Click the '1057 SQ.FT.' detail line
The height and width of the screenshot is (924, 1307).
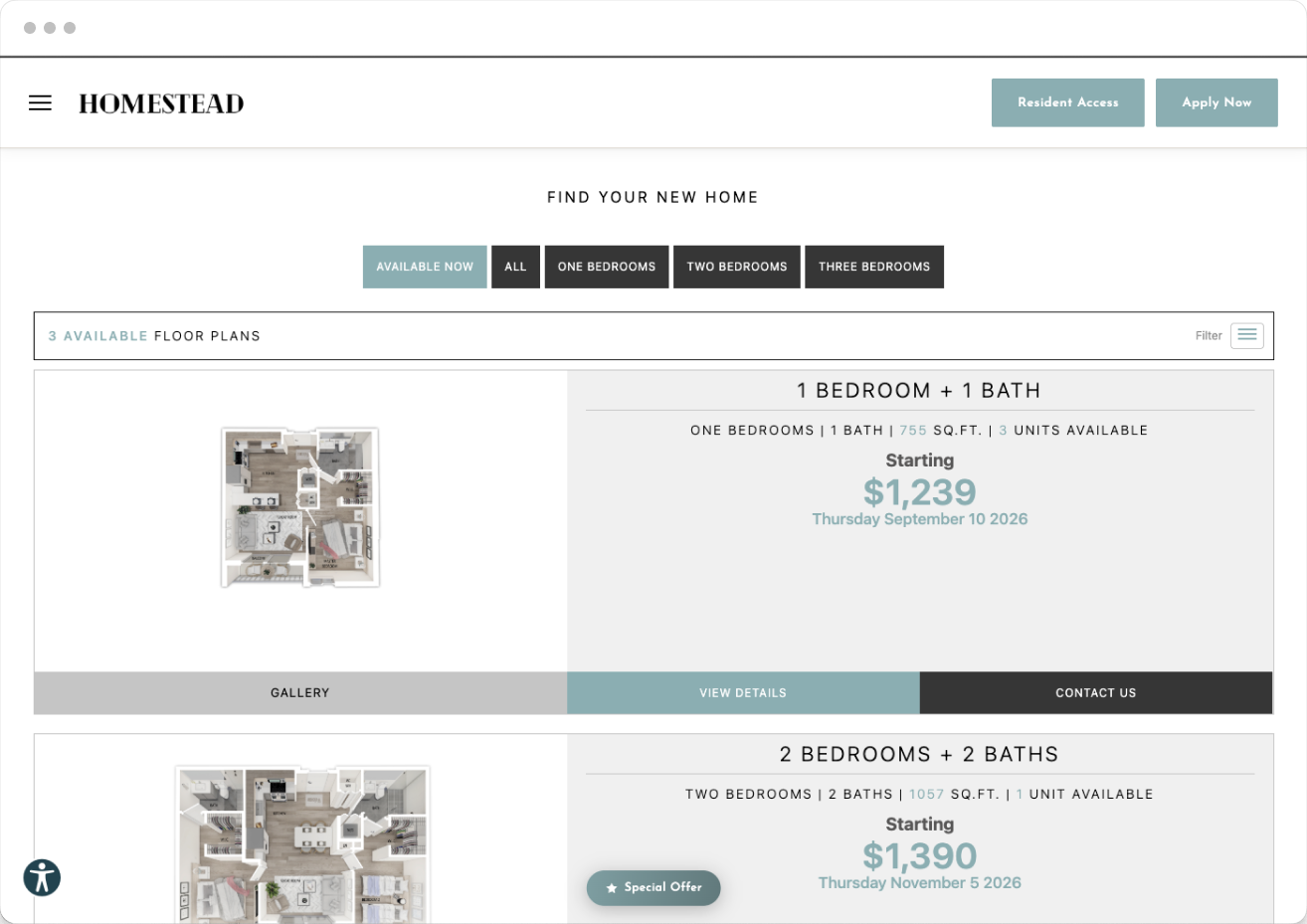click(x=954, y=795)
